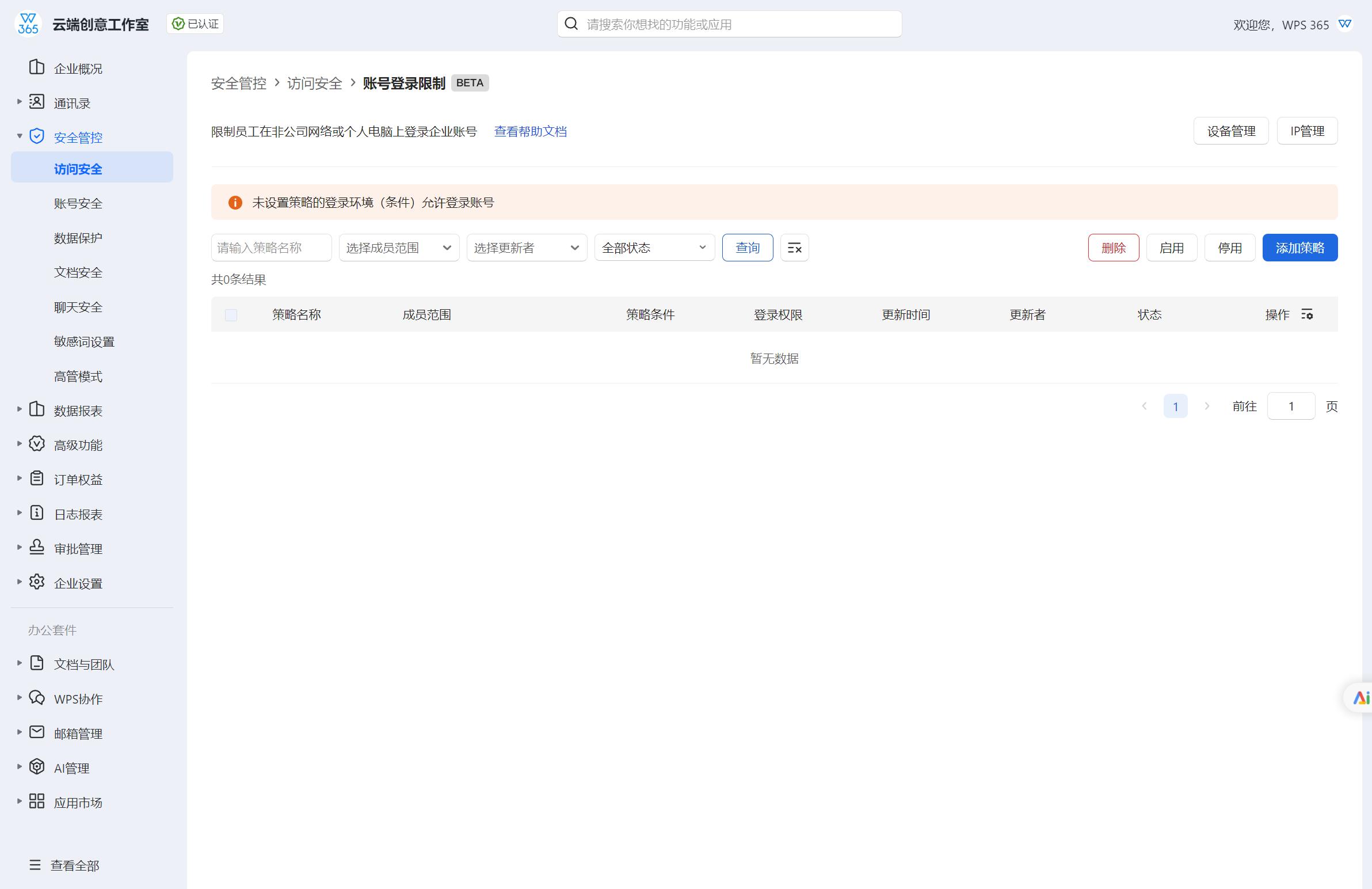Click the 企业概况 overview icon in sidebar
This screenshot has height=889, width=1372.
pos(37,67)
